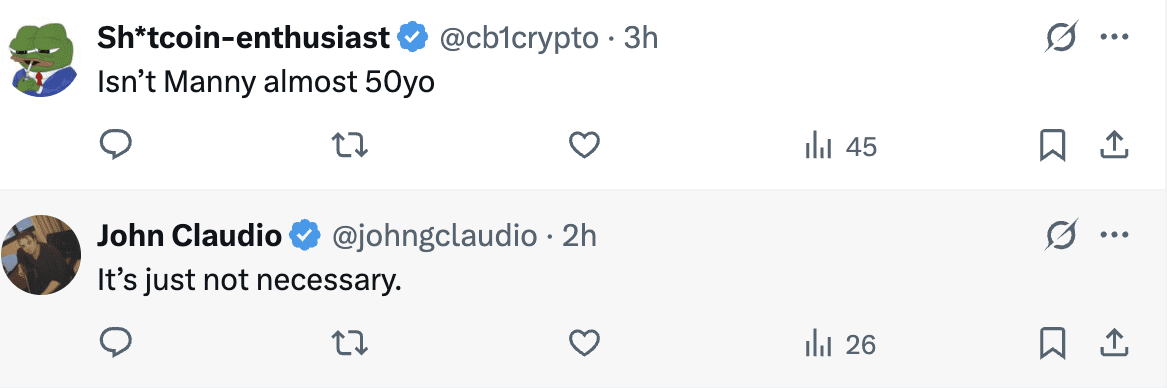Share the Sh*tcoin-enthusiast tweet
1172x388 pixels.
(1114, 145)
